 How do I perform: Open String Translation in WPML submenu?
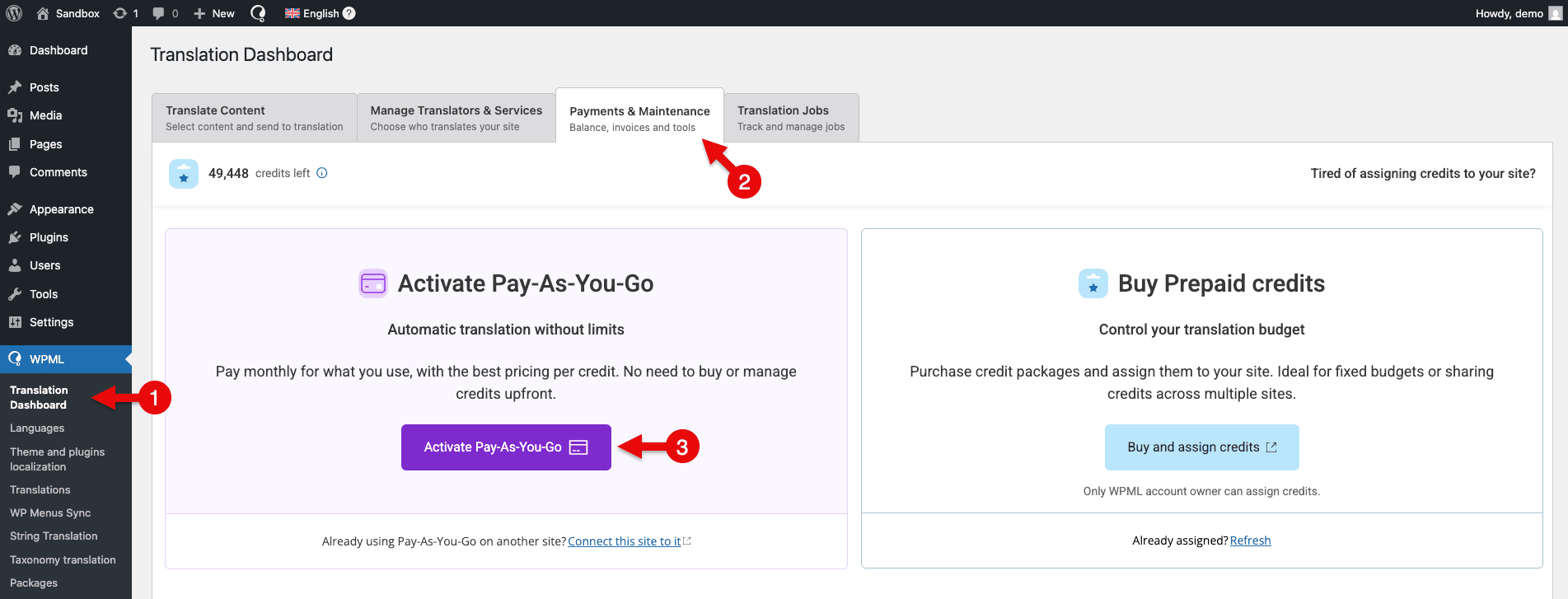tap(54, 536)
